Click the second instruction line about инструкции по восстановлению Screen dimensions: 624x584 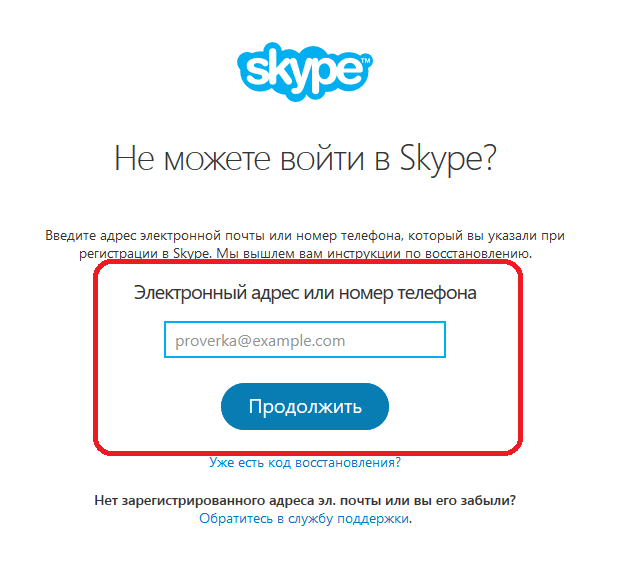pyautogui.click(x=305, y=254)
